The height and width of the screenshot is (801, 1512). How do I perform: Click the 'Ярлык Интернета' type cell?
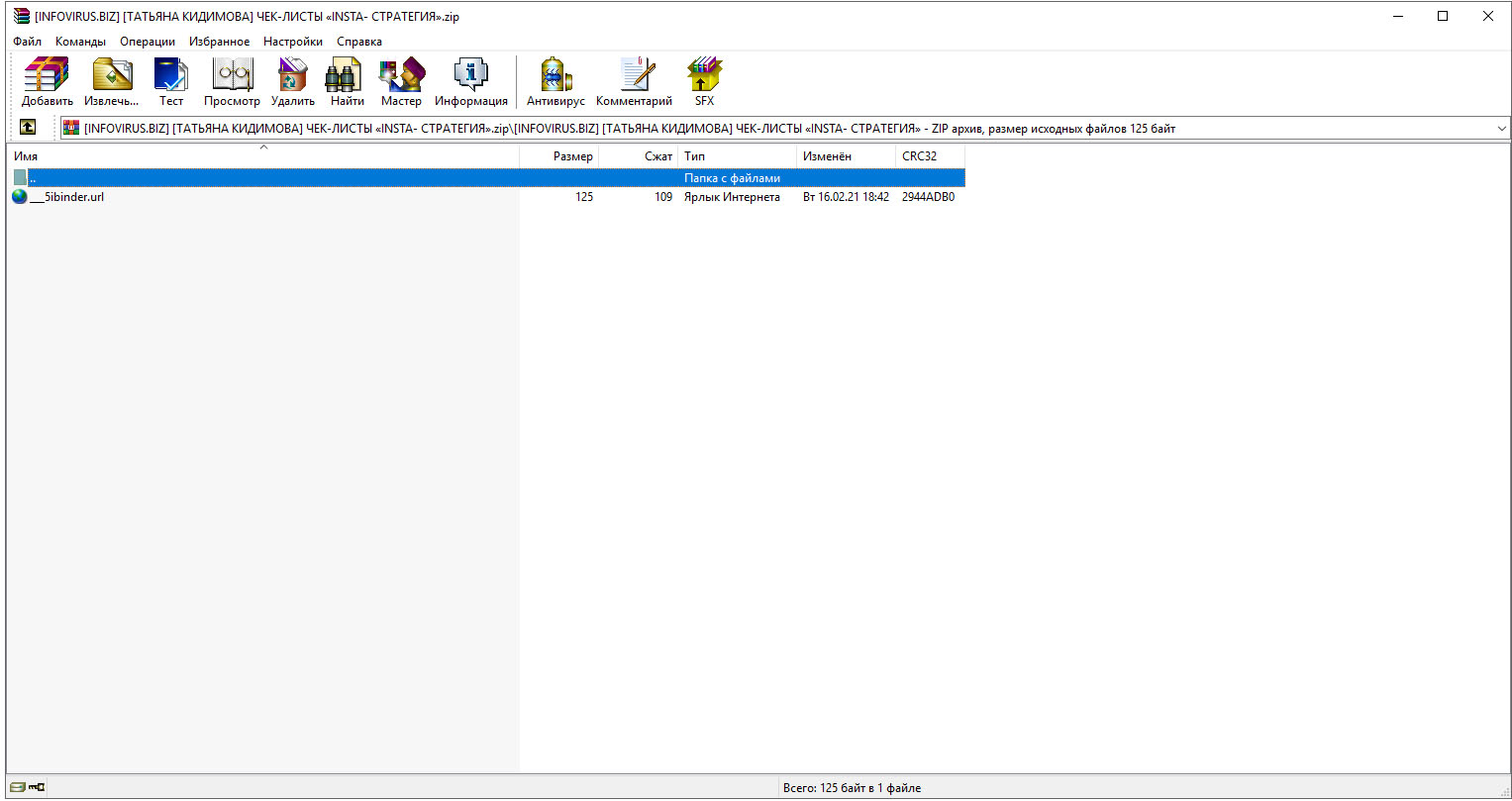[732, 197]
